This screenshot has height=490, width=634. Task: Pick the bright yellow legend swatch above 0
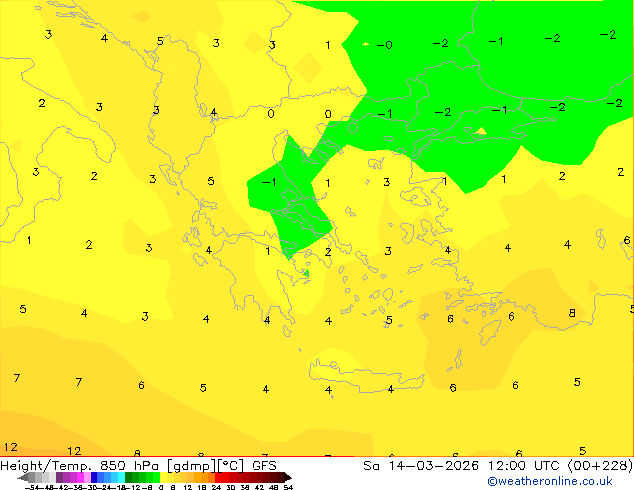(163, 477)
